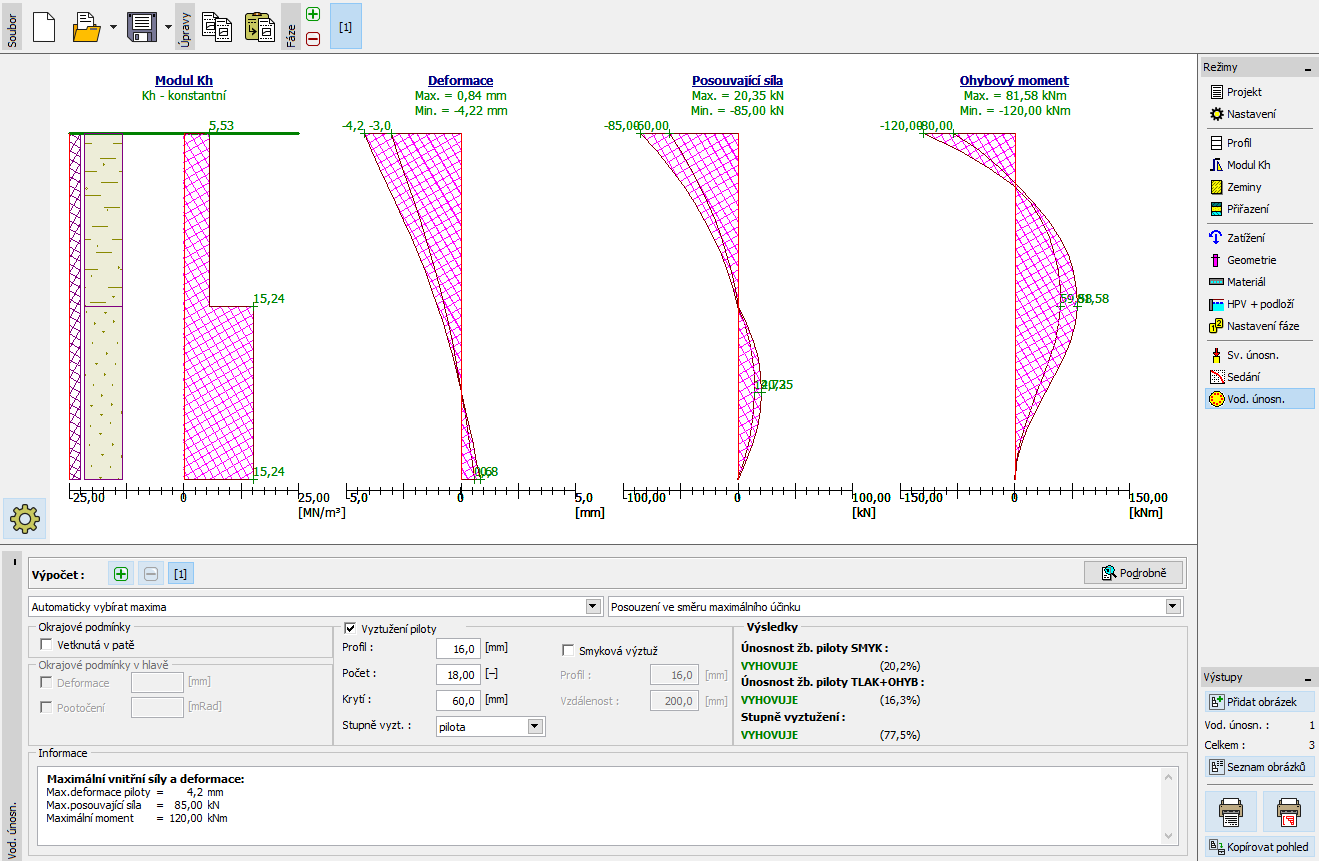Open Seznam obrázků list

pos(1259,767)
